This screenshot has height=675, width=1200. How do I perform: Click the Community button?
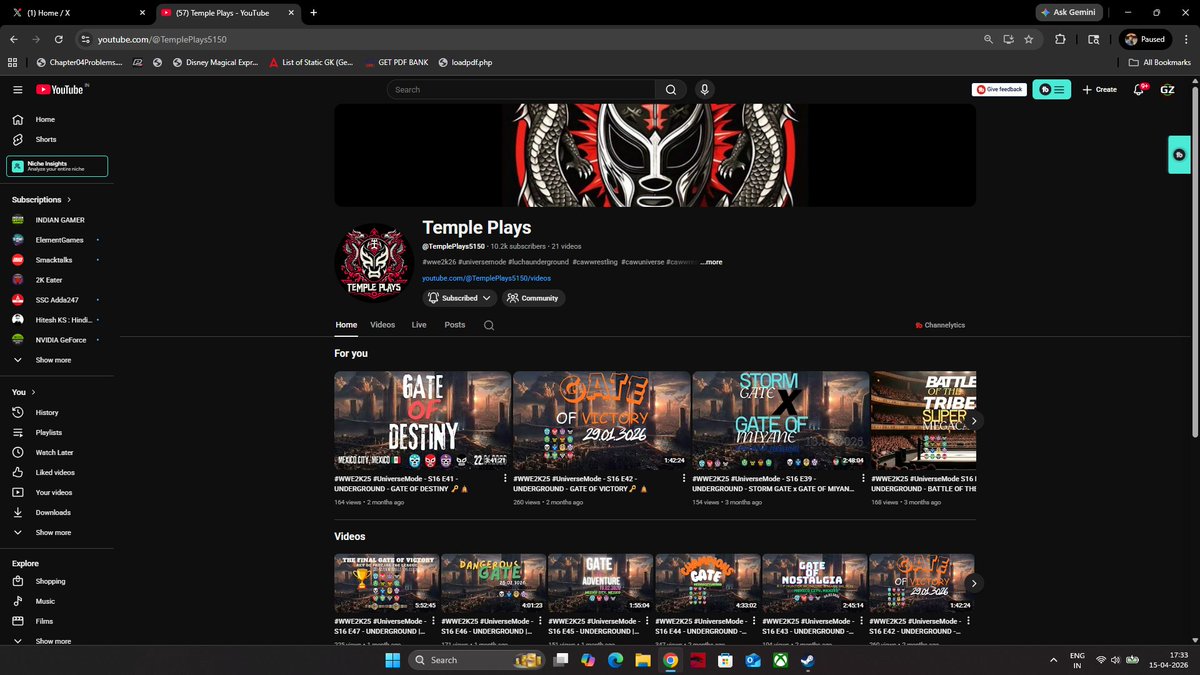(x=533, y=298)
